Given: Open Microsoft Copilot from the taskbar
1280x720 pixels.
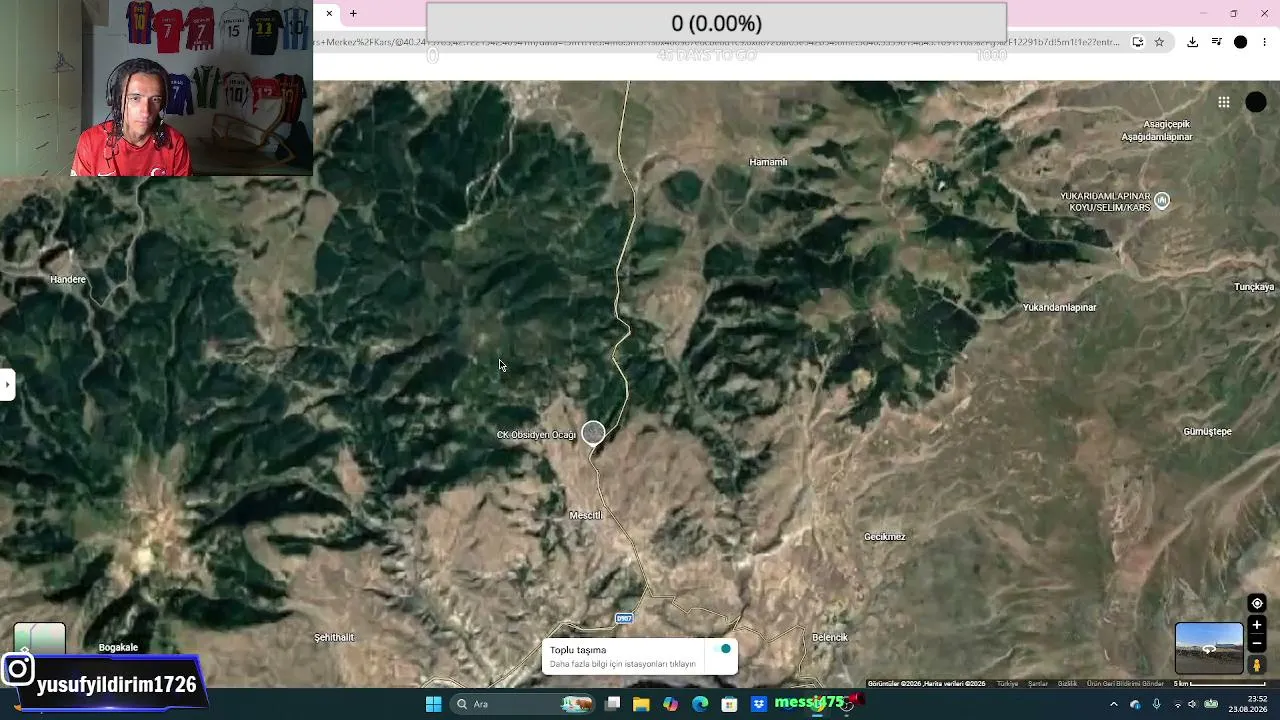Looking at the screenshot, I should pyautogui.click(x=670, y=704).
